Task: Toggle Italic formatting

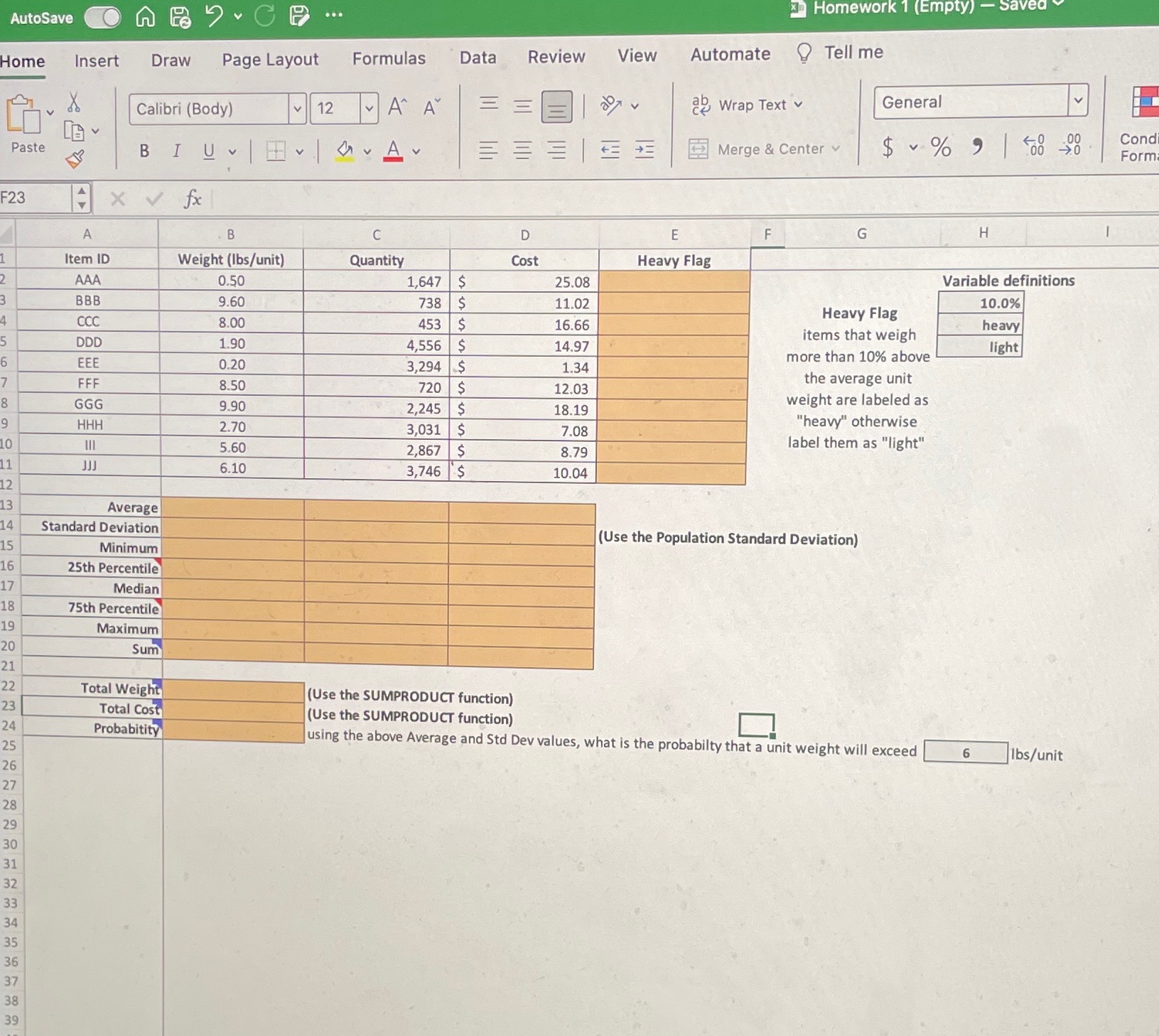Action: pyautogui.click(x=175, y=150)
